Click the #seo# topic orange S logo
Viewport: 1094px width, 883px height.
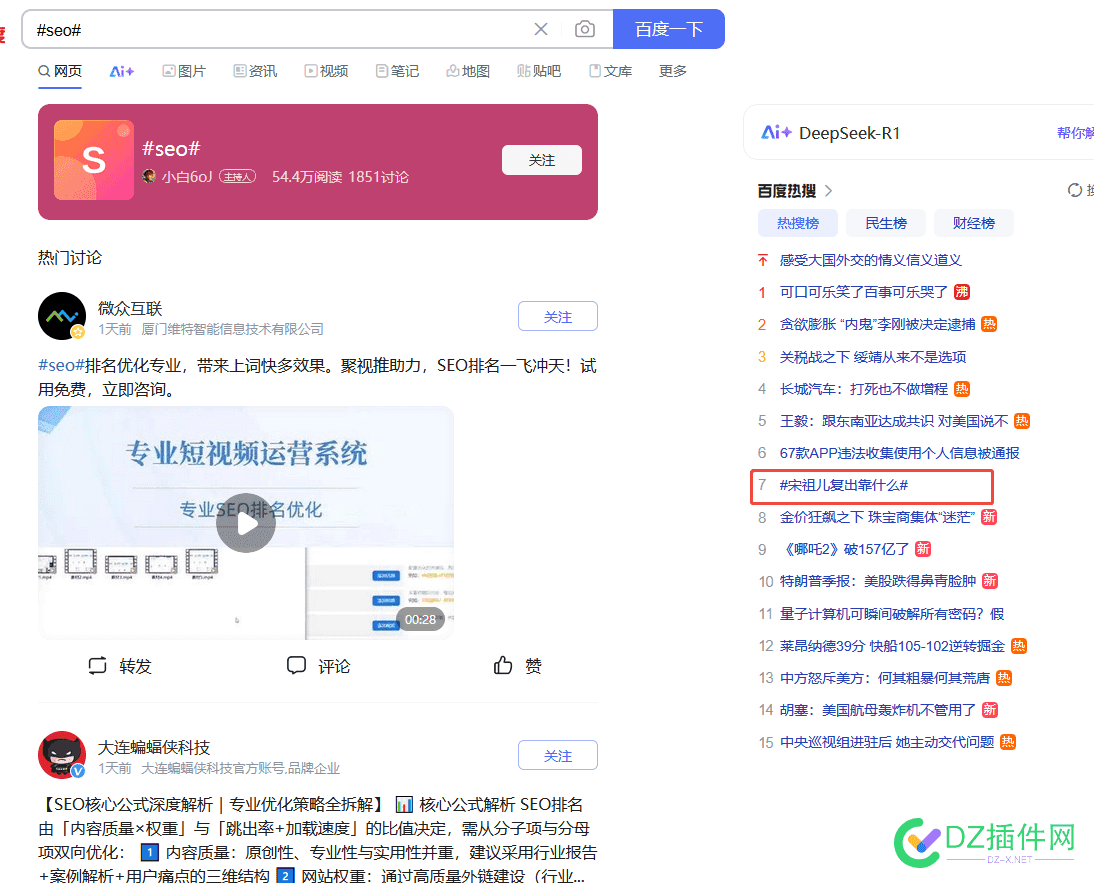(93, 160)
